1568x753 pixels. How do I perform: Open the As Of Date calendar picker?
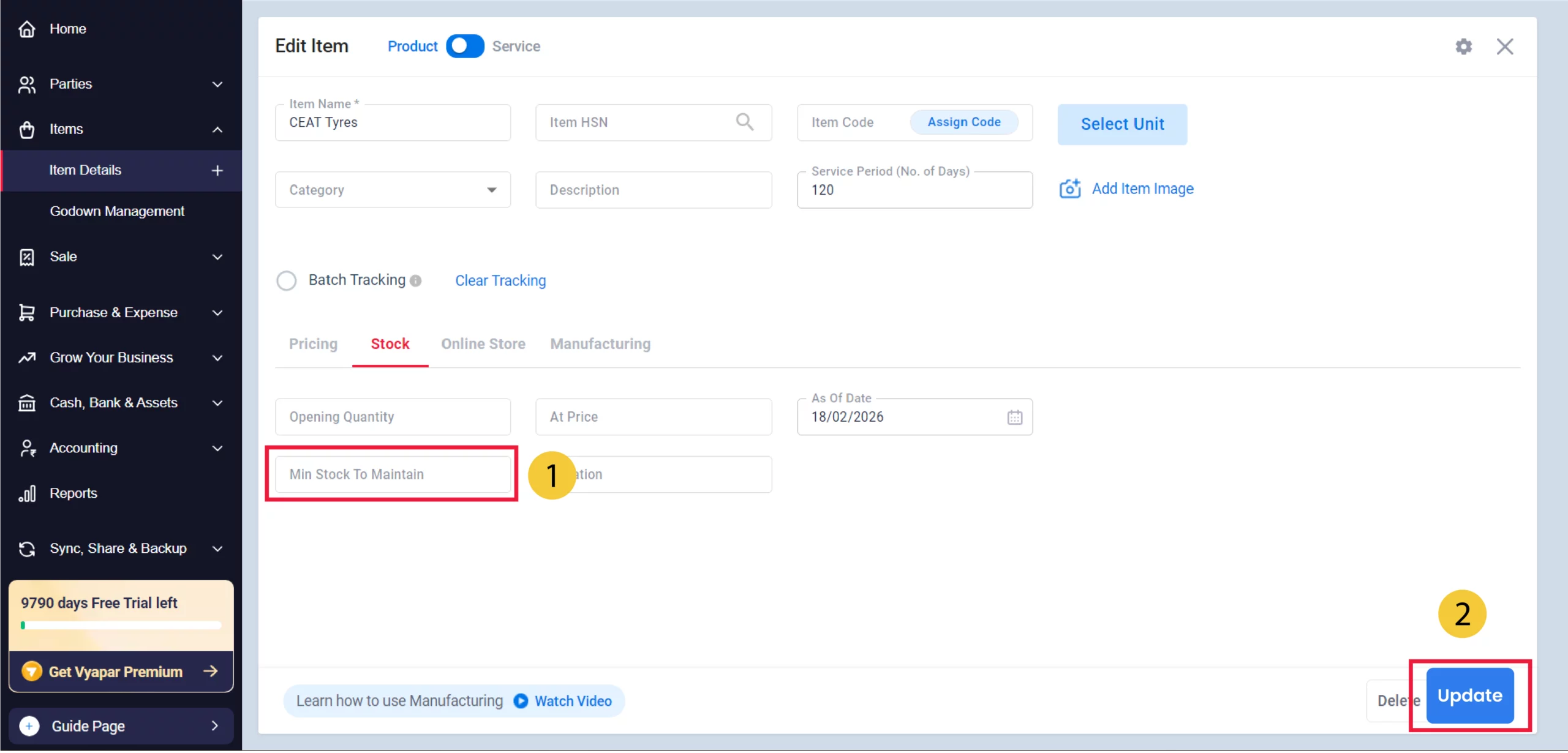point(1014,417)
